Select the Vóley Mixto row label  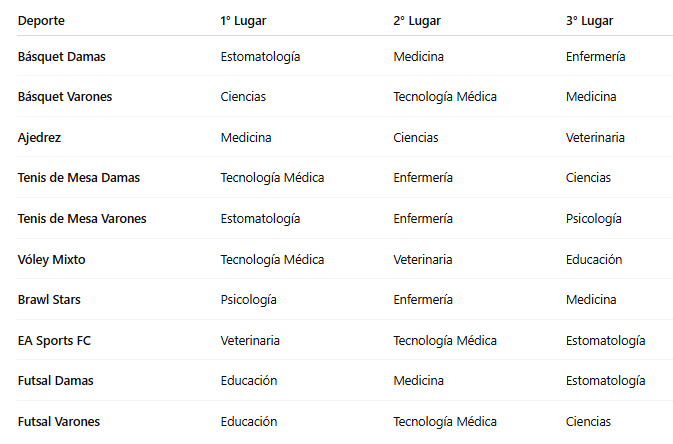point(52,259)
